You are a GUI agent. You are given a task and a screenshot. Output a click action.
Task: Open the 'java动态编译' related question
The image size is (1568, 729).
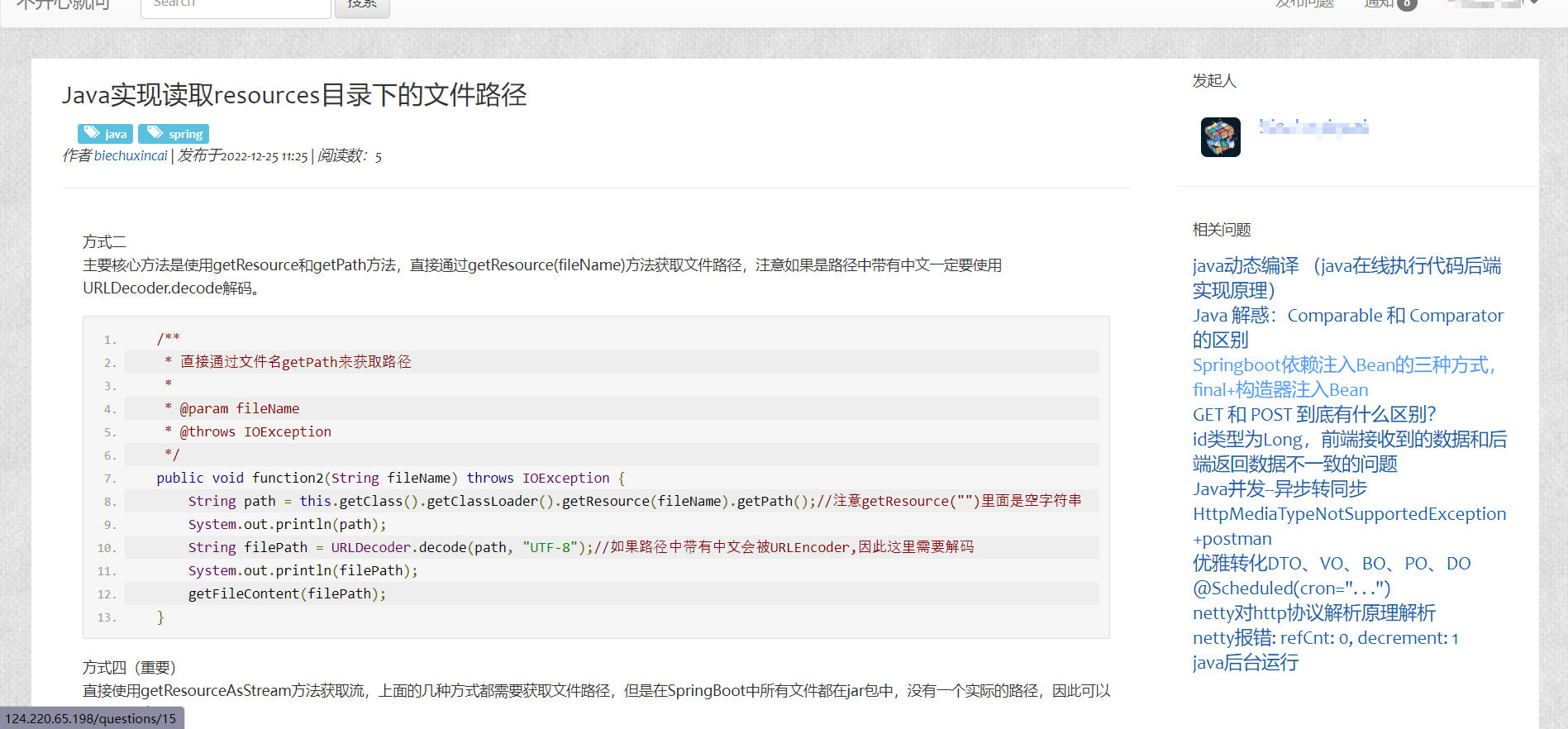[x=1346, y=278]
